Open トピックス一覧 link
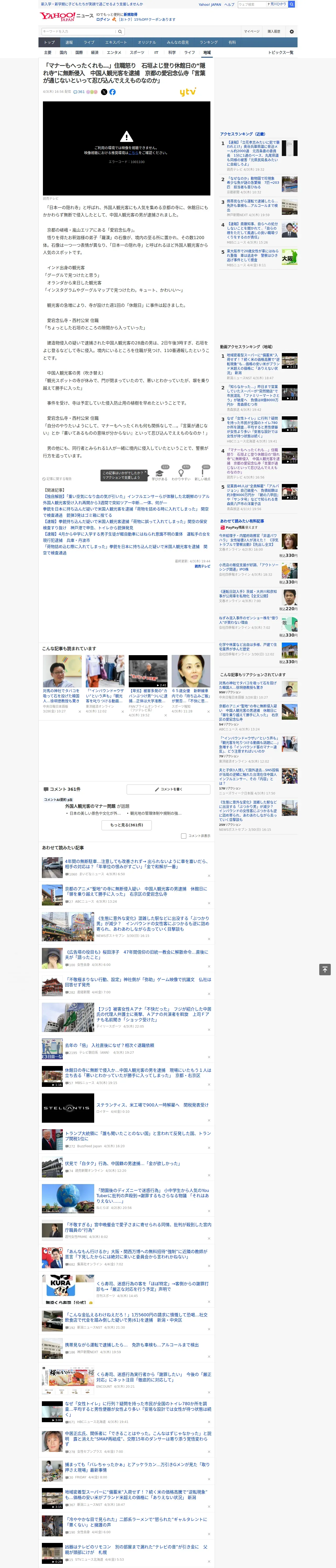The height and width of the screenshot is (1568, 336). click(x=281, y=52)
